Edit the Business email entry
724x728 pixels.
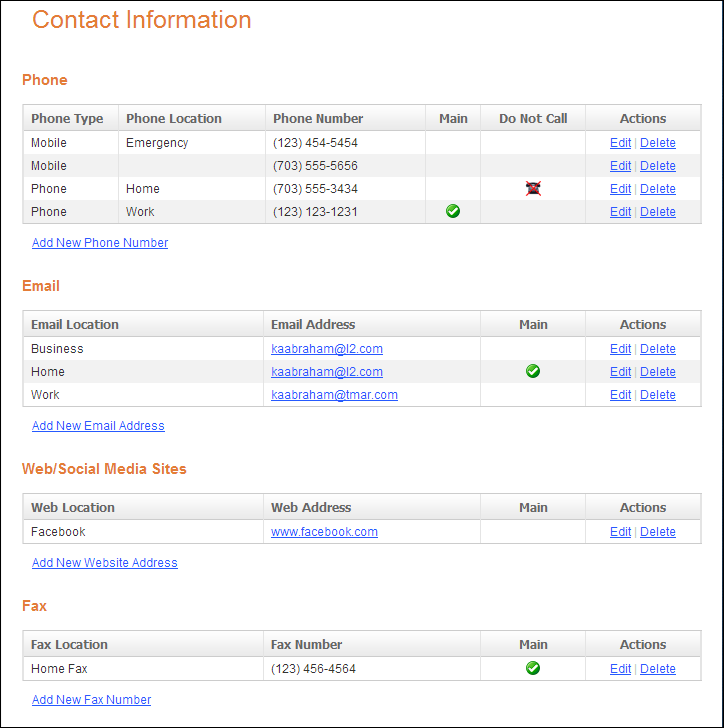click(x=620, y=349)
